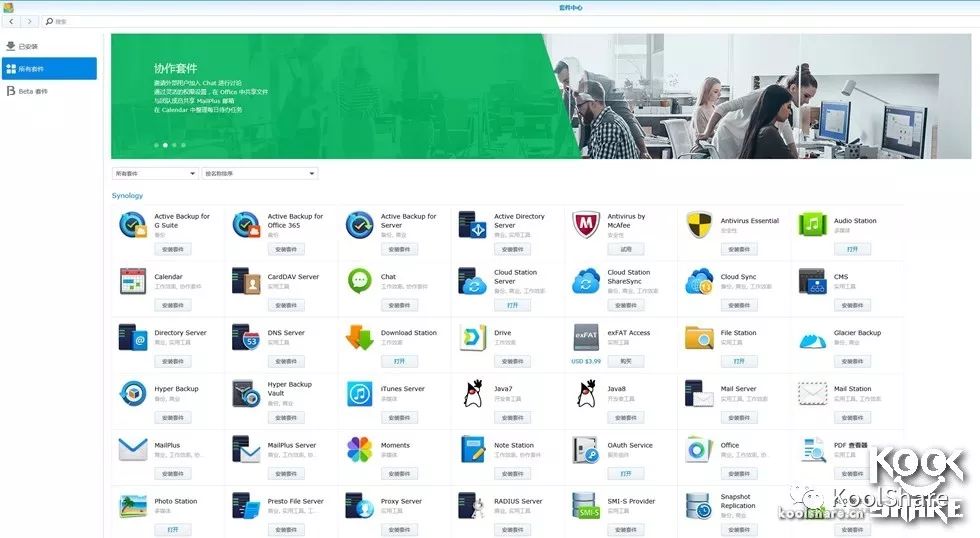Click the Open button under Cloud Station Server

tap(512, 306)
